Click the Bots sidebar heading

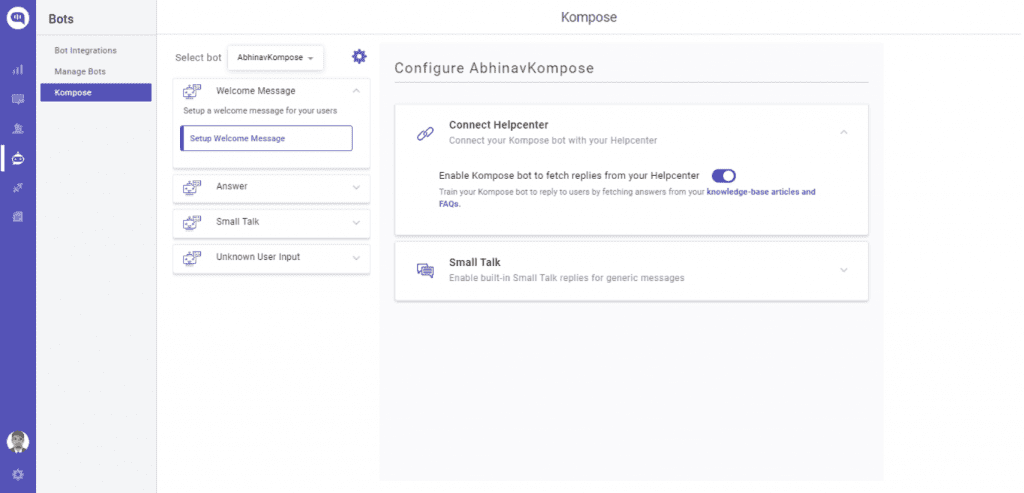coord(61,20)
